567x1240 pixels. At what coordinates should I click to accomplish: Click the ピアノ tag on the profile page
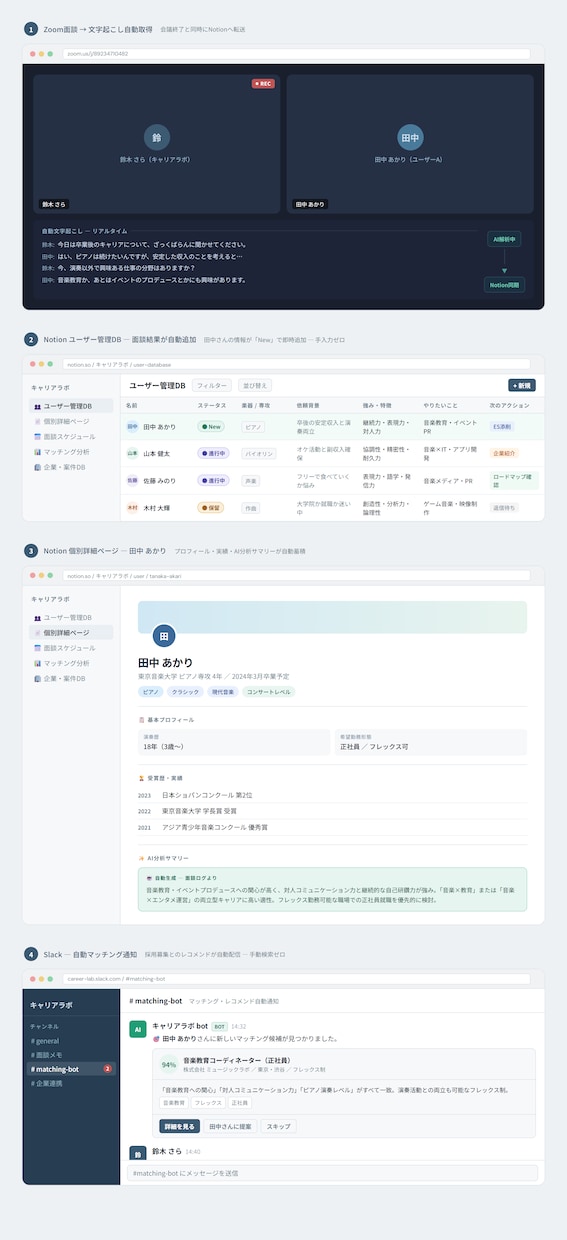click(x=151, y=691)
